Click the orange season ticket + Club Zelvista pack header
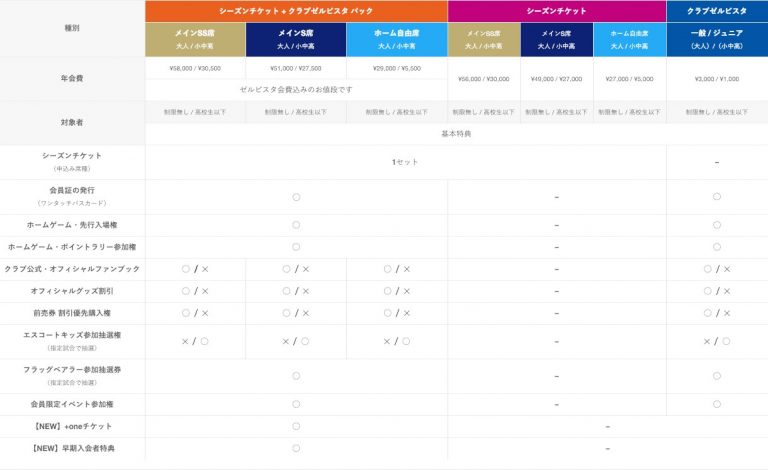 (x=296, y=10)
